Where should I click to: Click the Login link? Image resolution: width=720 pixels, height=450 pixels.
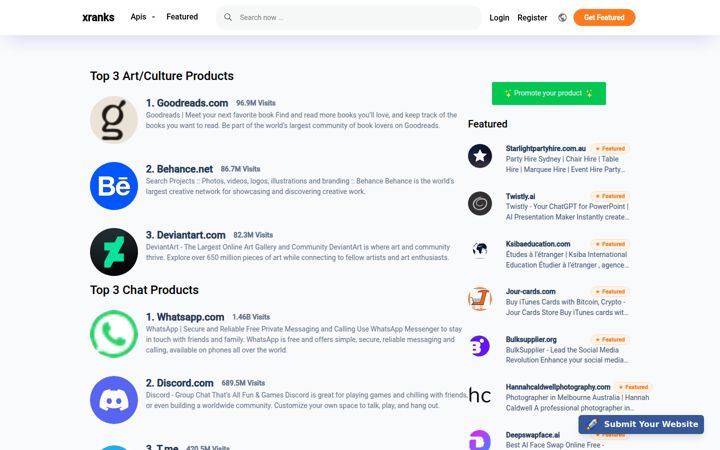tap(499, 17)
